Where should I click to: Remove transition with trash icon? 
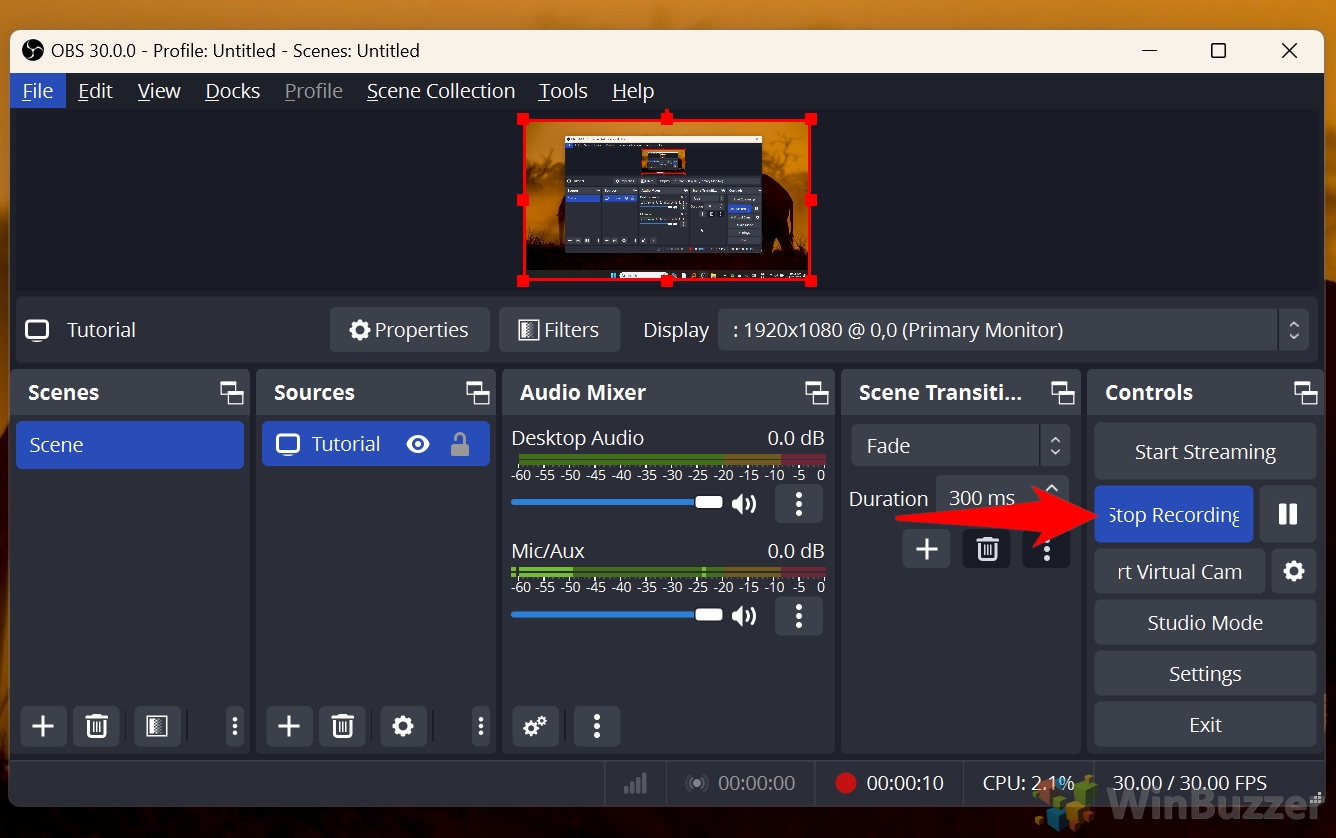pyautogui.click(x=987, y=548)
